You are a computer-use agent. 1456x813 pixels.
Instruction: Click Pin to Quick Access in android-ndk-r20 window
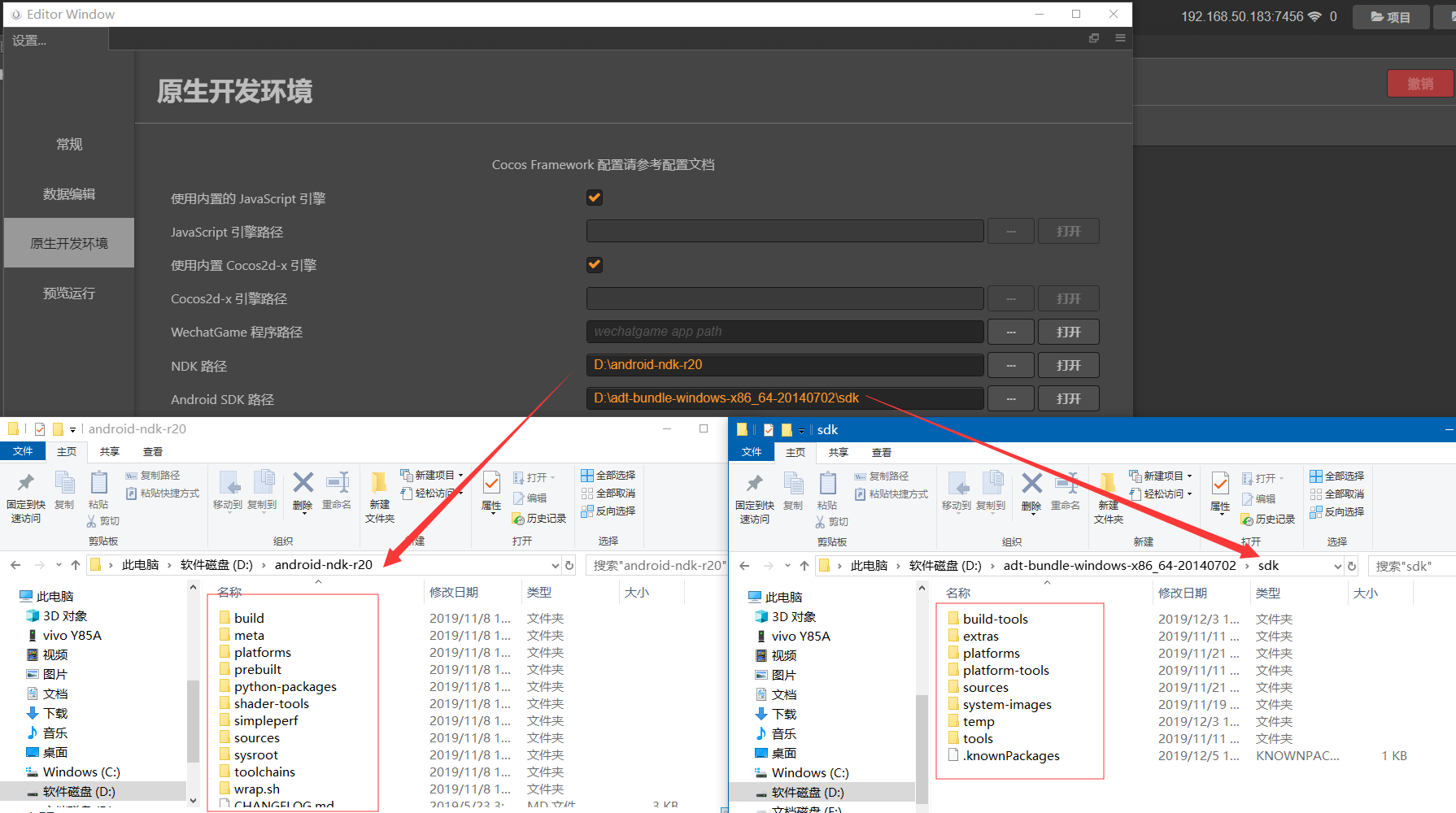click(26, 498)
